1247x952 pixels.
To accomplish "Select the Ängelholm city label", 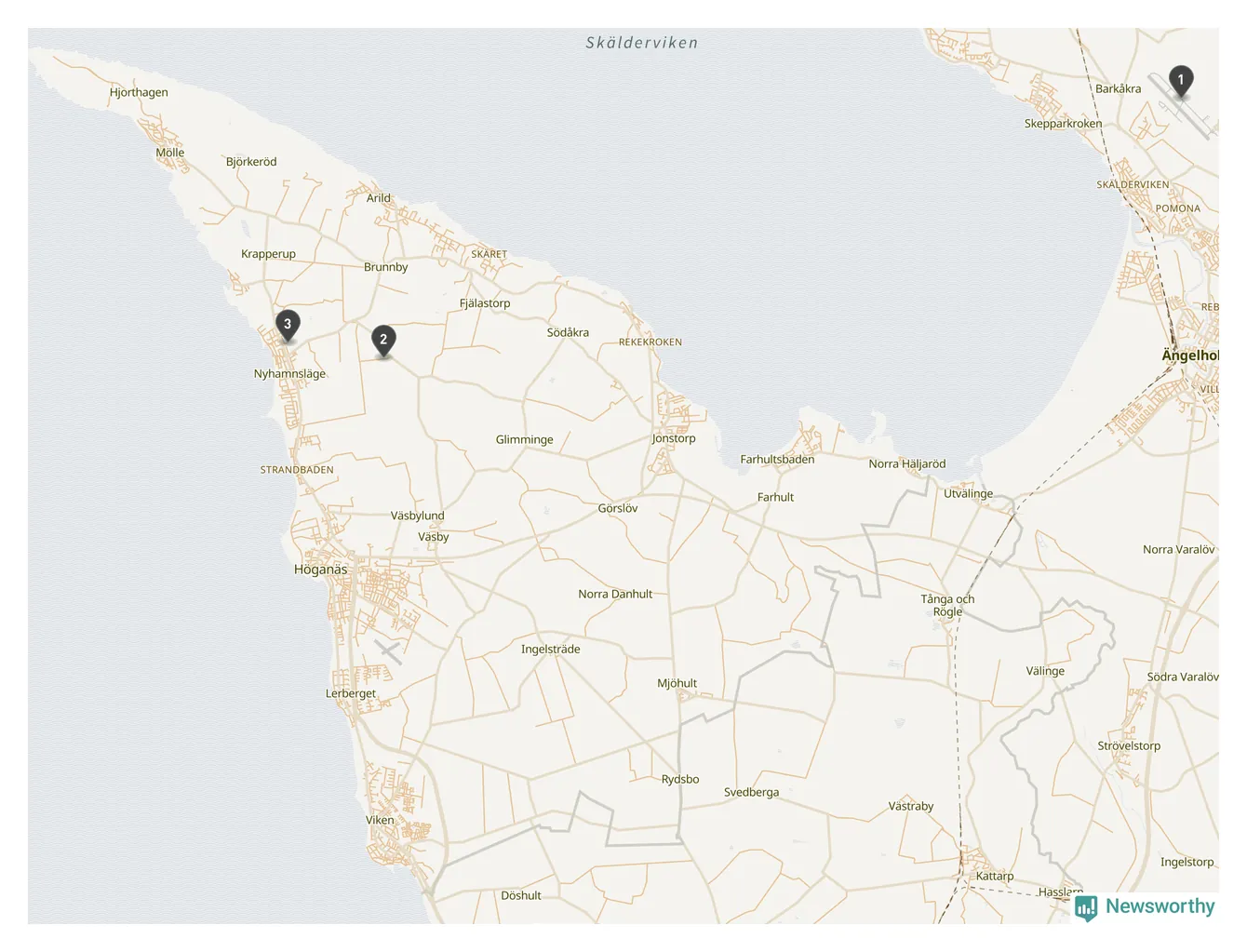I will (1190, 355).
